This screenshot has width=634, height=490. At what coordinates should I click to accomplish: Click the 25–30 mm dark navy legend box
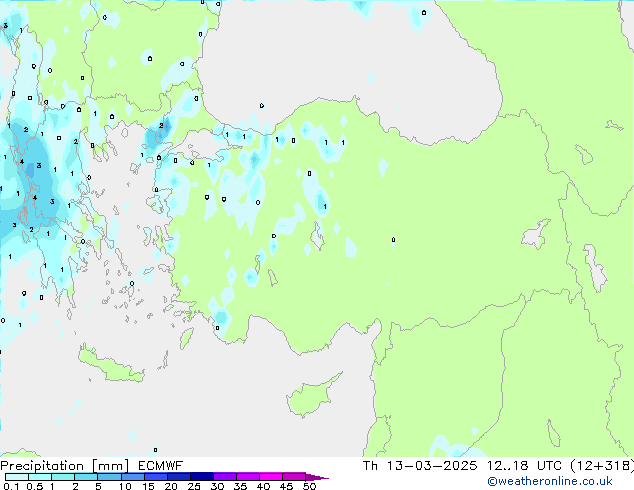[201, 477]
